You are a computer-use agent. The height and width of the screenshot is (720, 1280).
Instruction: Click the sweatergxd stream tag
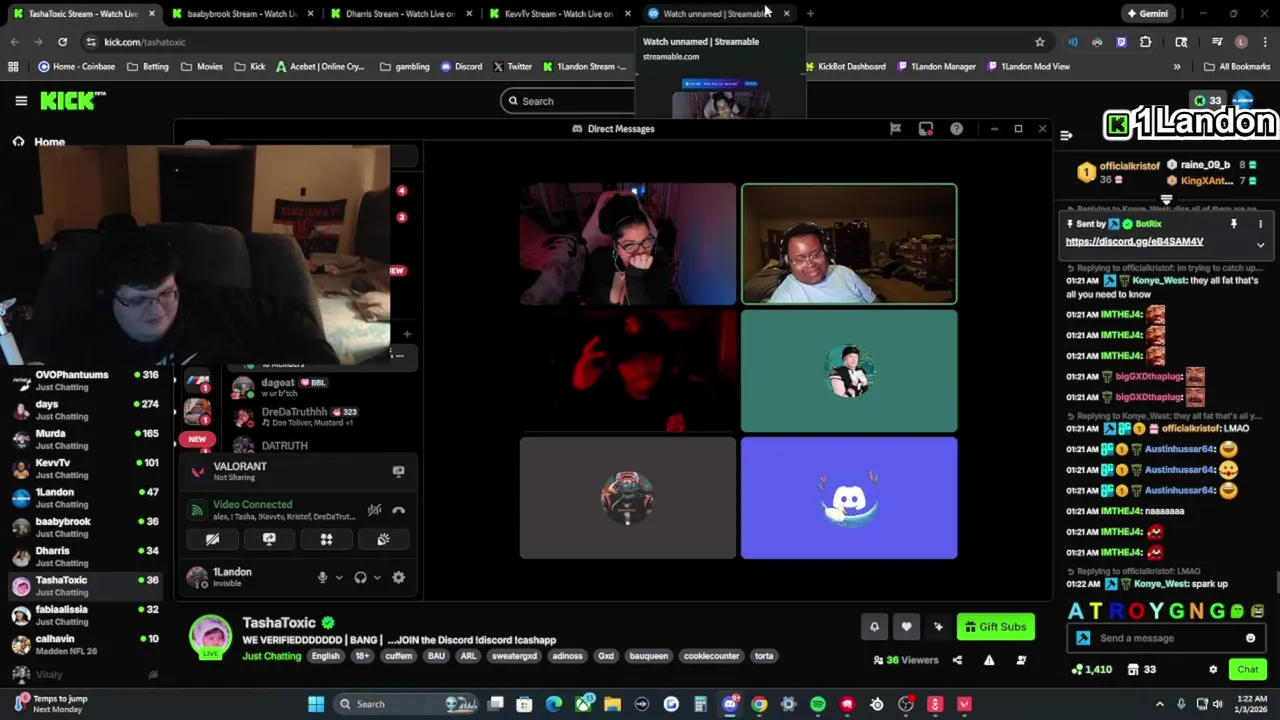click(x=514, y=656)
